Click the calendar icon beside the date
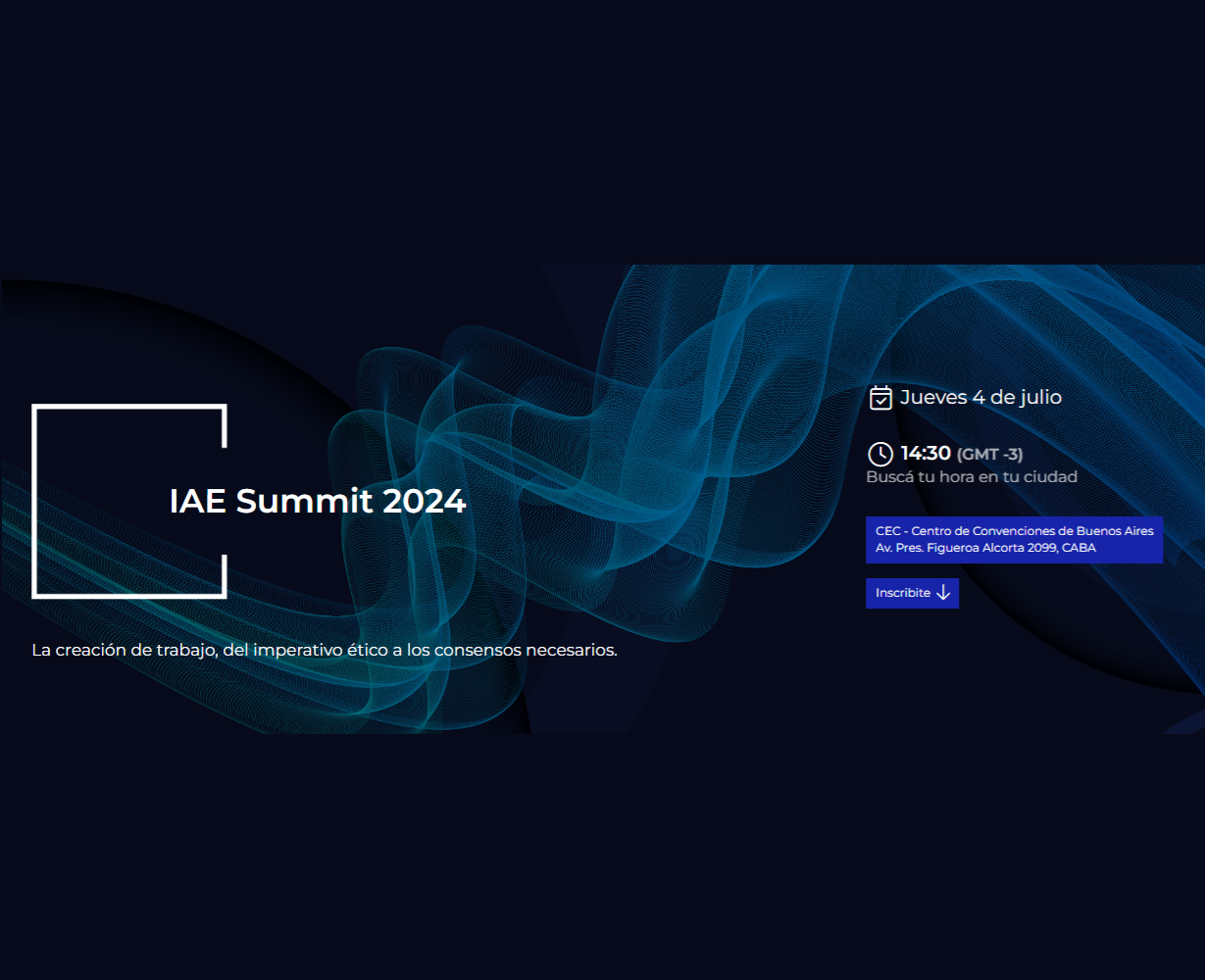Image resolution: width=1205 pixels, height=980 pixels. tap(880, 397)
